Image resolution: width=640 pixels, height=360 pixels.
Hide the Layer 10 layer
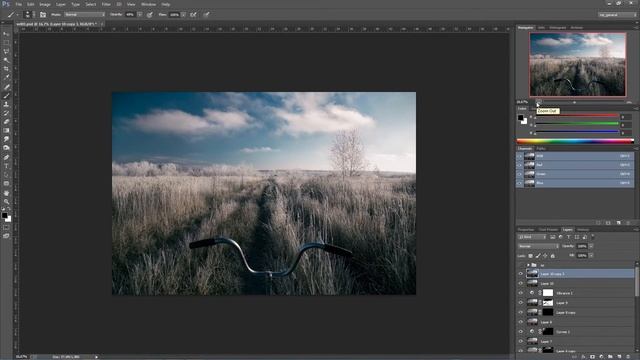tap(520, 283)
